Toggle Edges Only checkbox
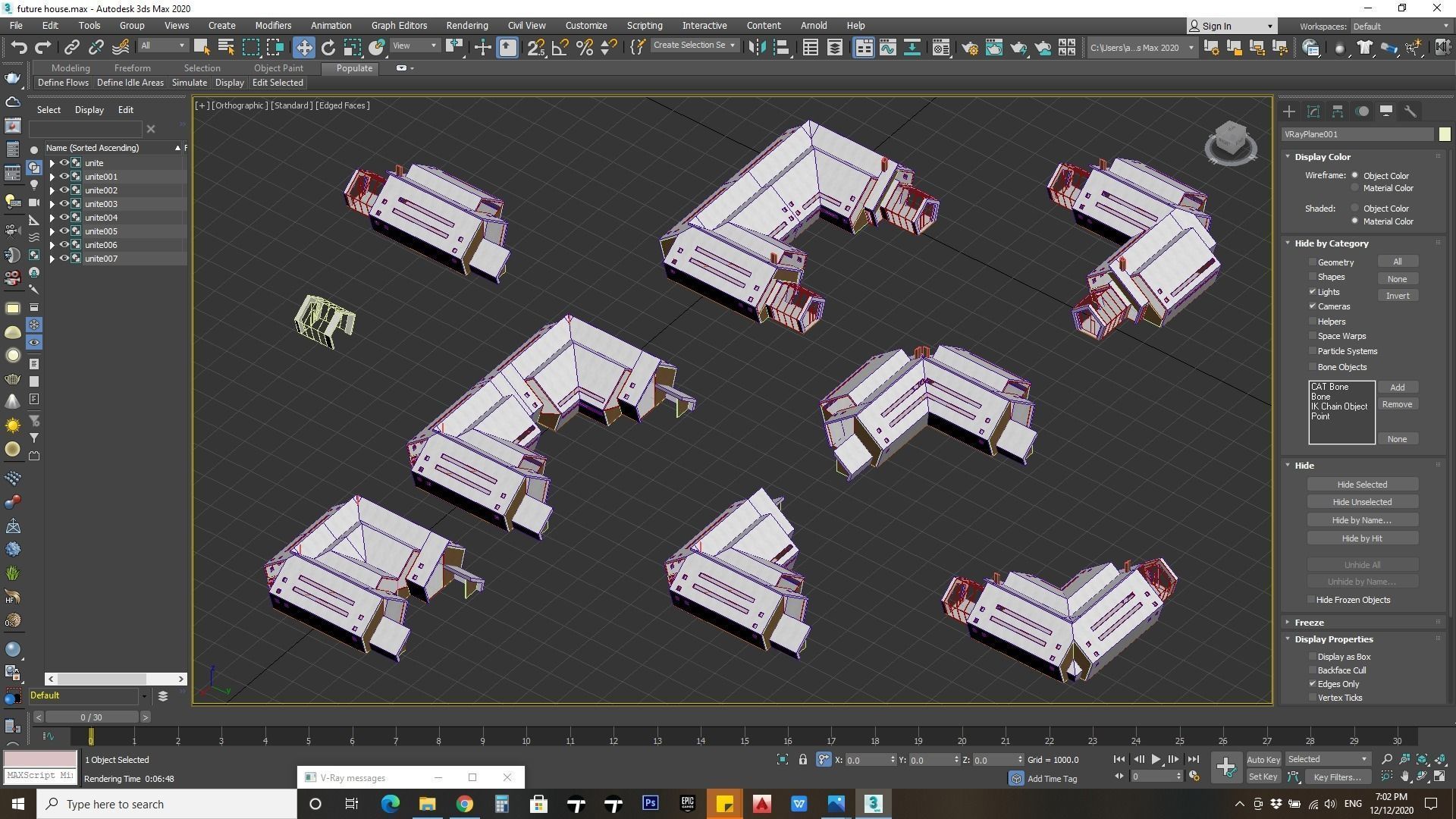 point(1313,684)
